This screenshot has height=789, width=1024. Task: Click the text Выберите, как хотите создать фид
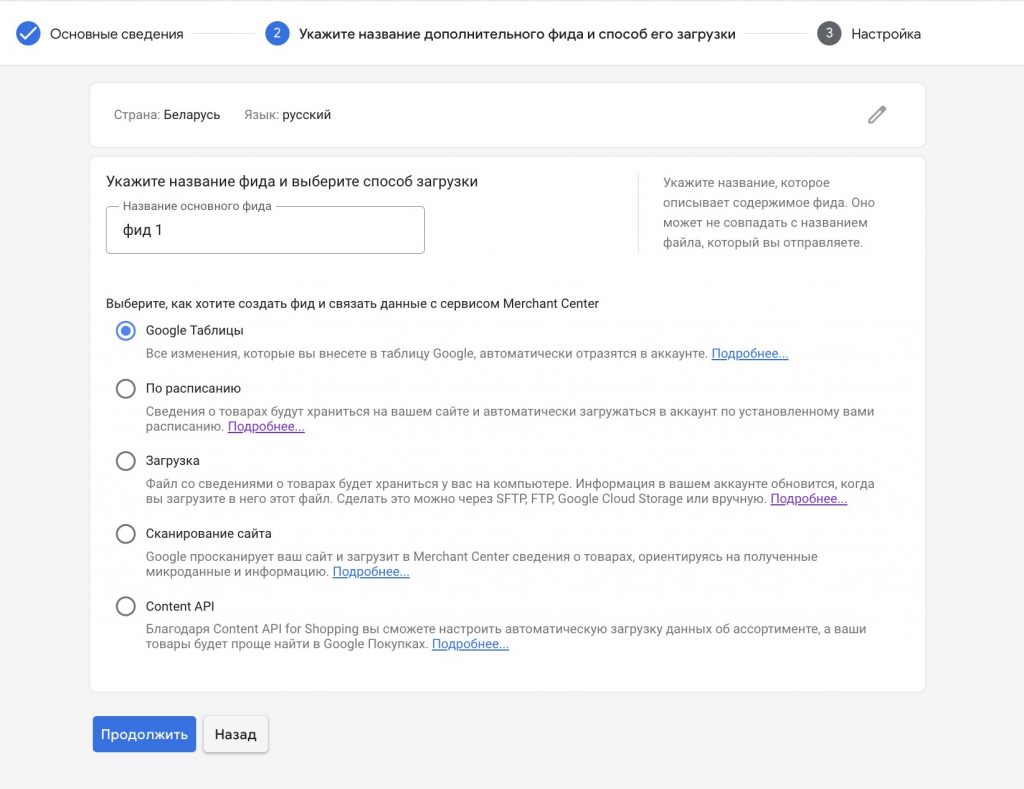pos(352,304)
